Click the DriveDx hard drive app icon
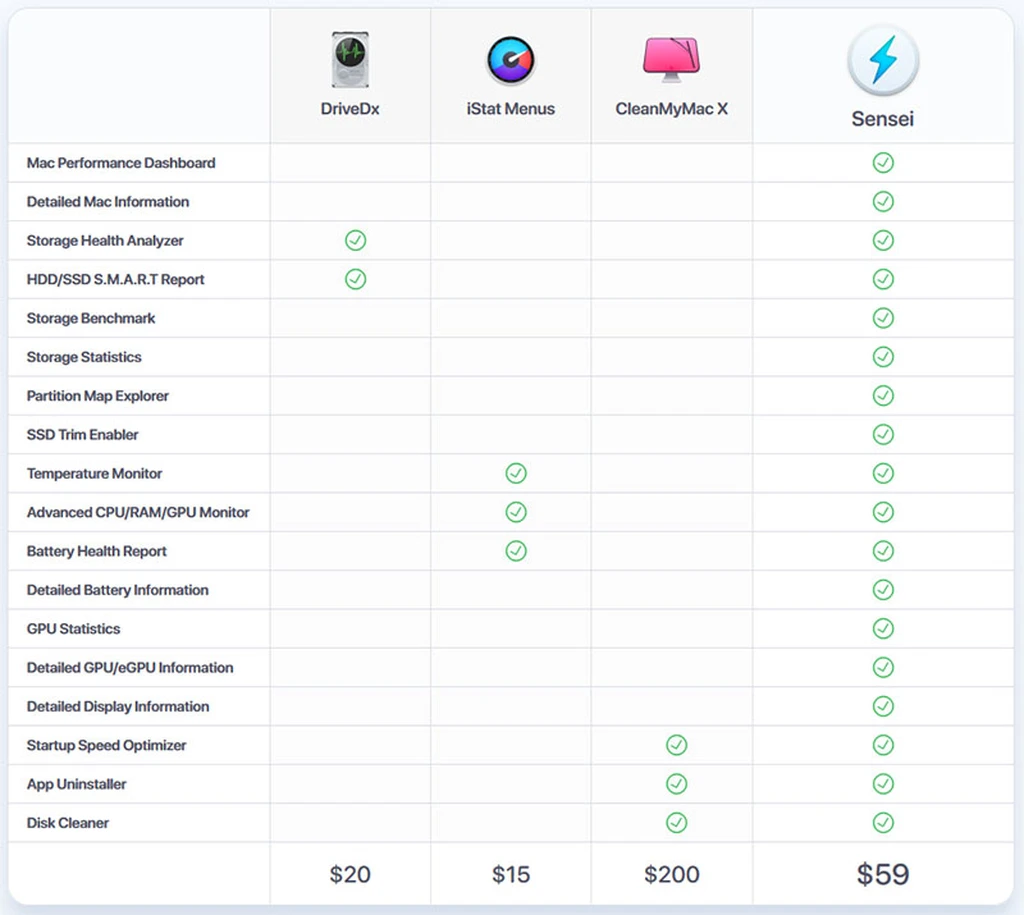1024x915 pixels. point(350,59)
